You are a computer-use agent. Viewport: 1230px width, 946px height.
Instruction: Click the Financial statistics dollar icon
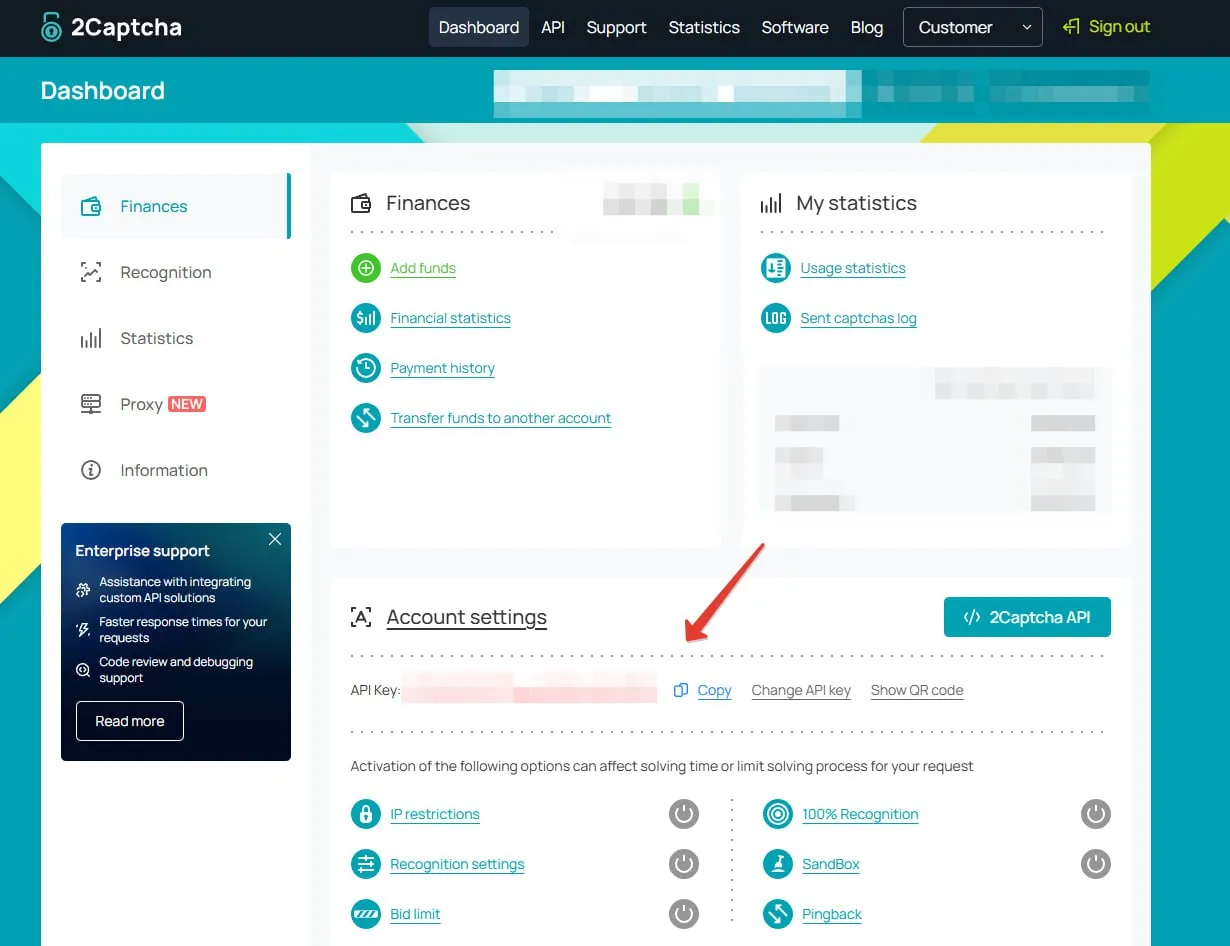tap(366, 318)
